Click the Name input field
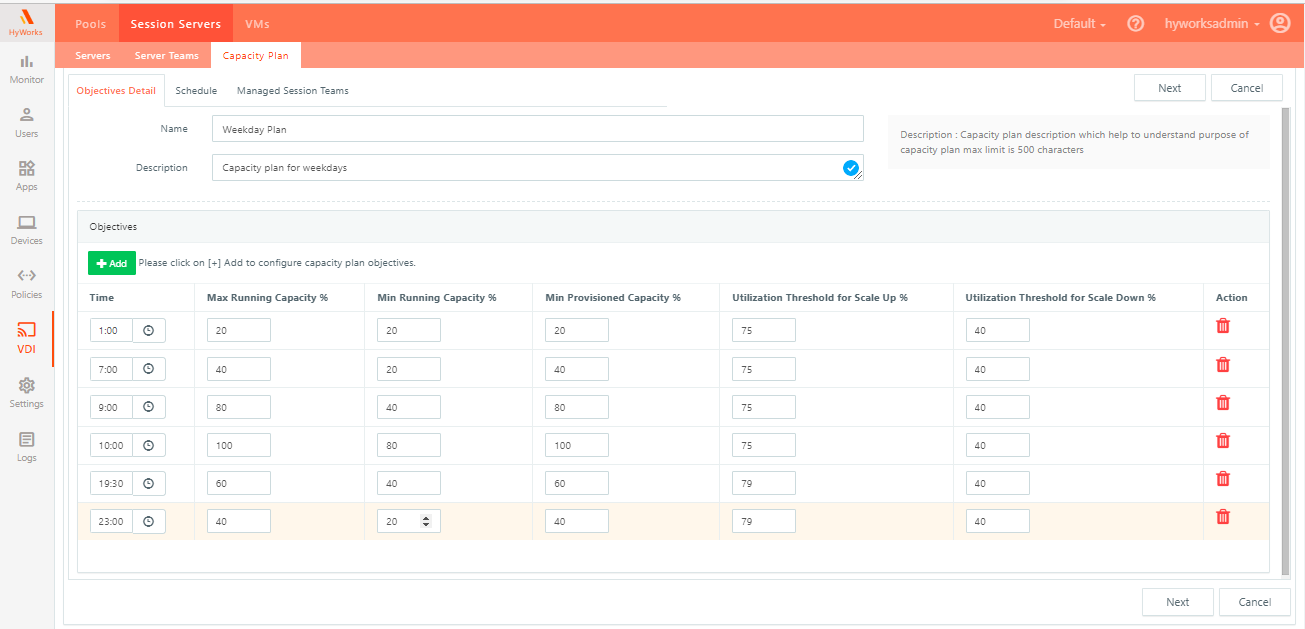 click(x=537, y=129)
